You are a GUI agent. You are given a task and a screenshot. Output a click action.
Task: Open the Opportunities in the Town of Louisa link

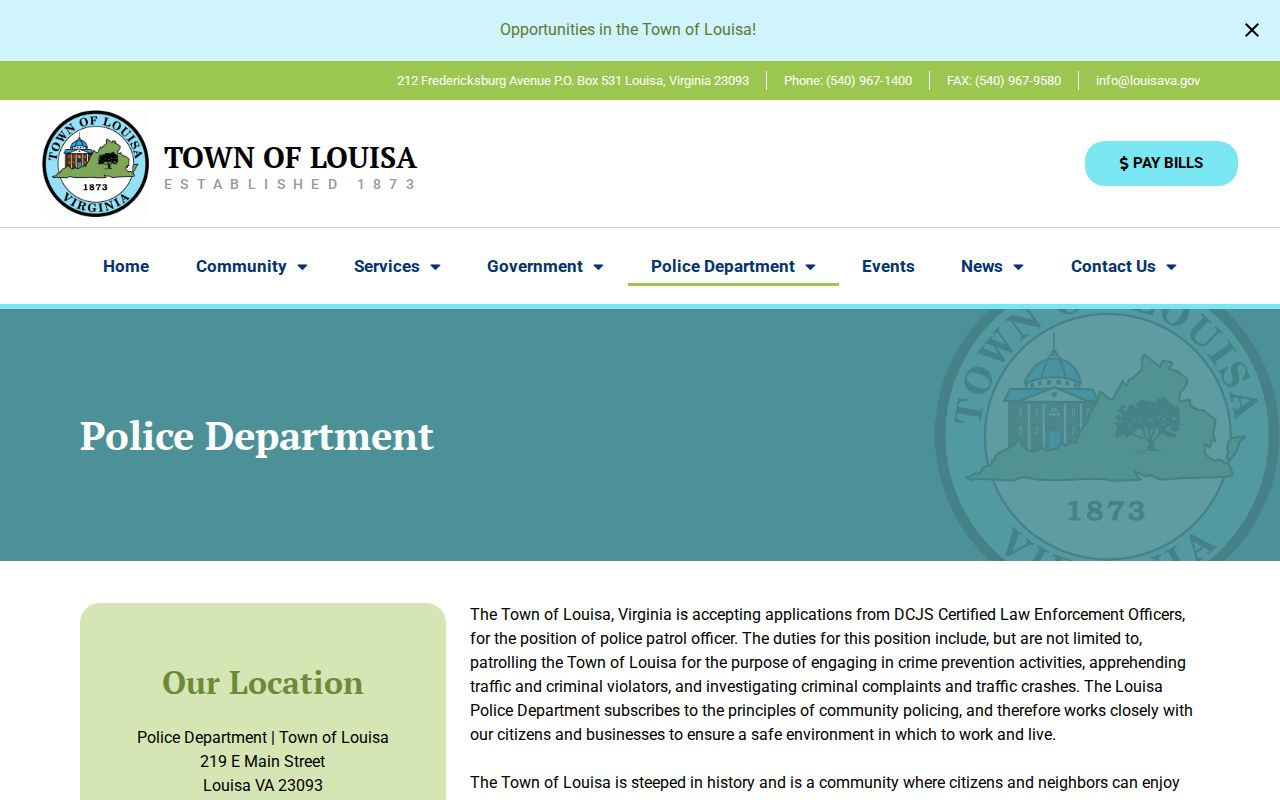click(x=628, y=30)
